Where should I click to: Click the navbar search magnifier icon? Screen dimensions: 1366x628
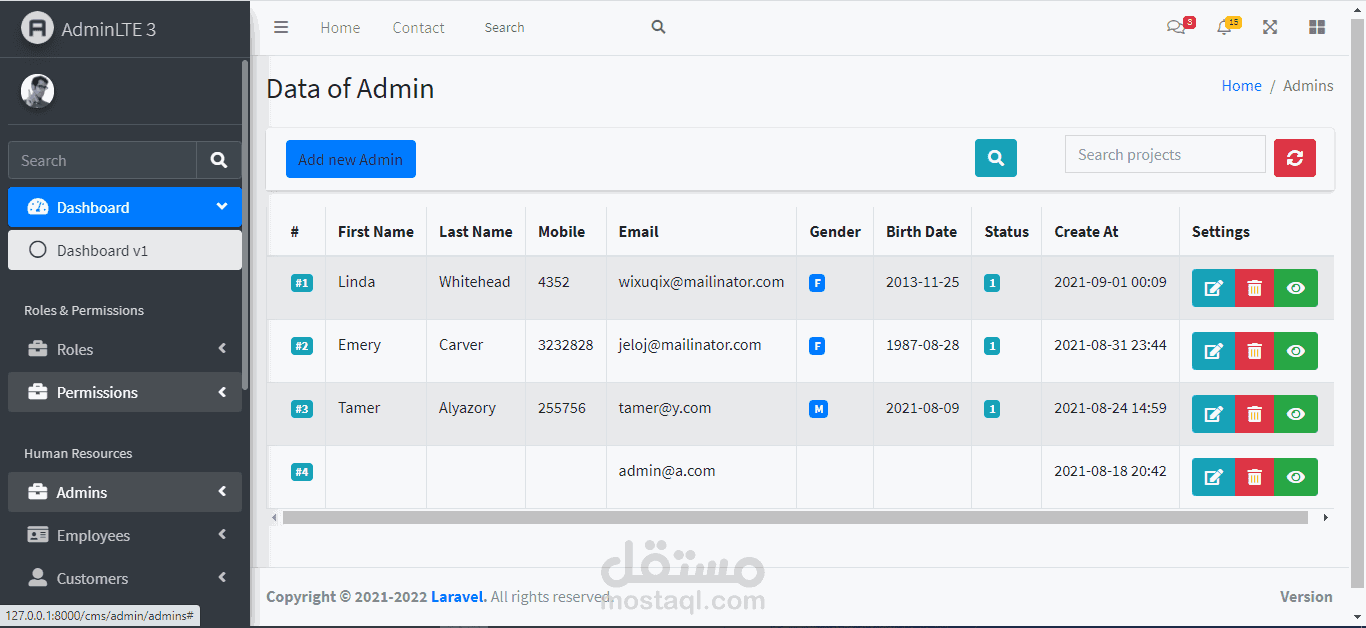point(658,27)
